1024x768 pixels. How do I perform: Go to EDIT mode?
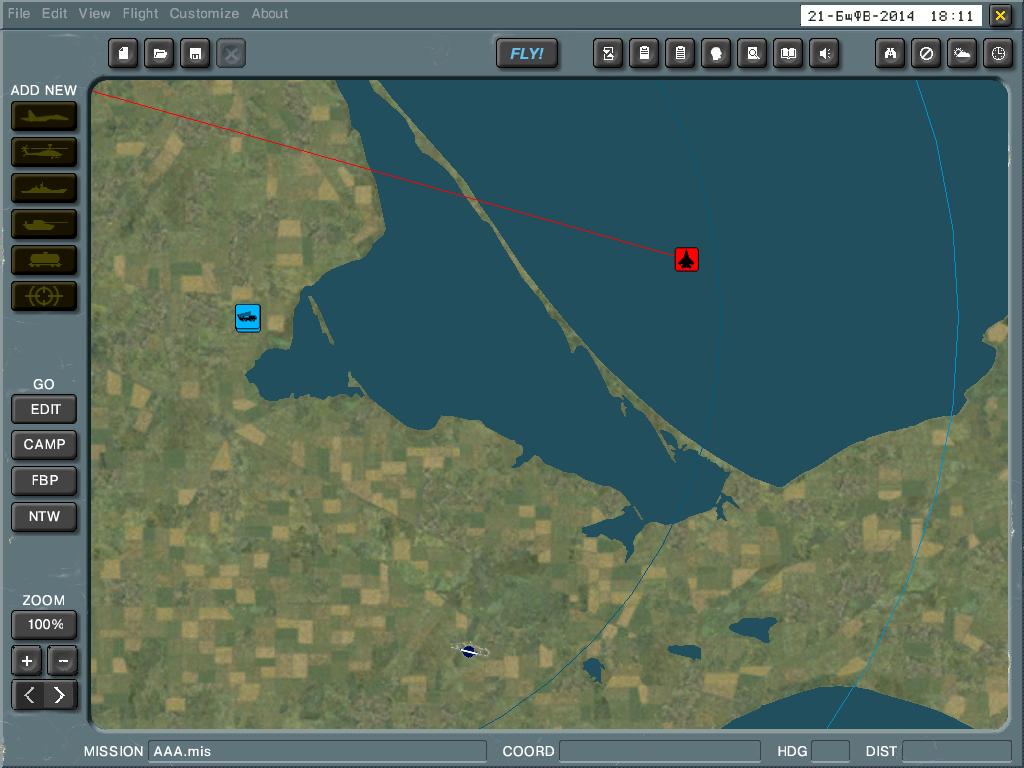(44, 409)
